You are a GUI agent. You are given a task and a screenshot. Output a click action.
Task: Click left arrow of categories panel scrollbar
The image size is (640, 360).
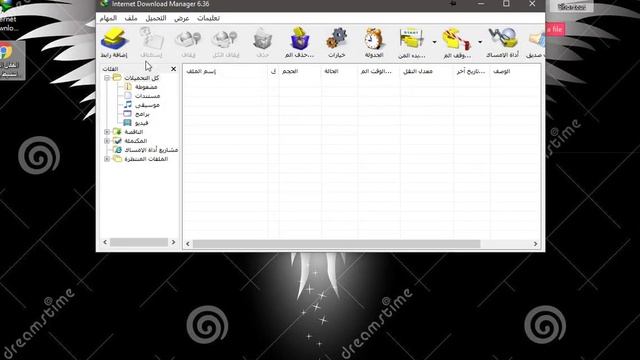click(105, 242)
